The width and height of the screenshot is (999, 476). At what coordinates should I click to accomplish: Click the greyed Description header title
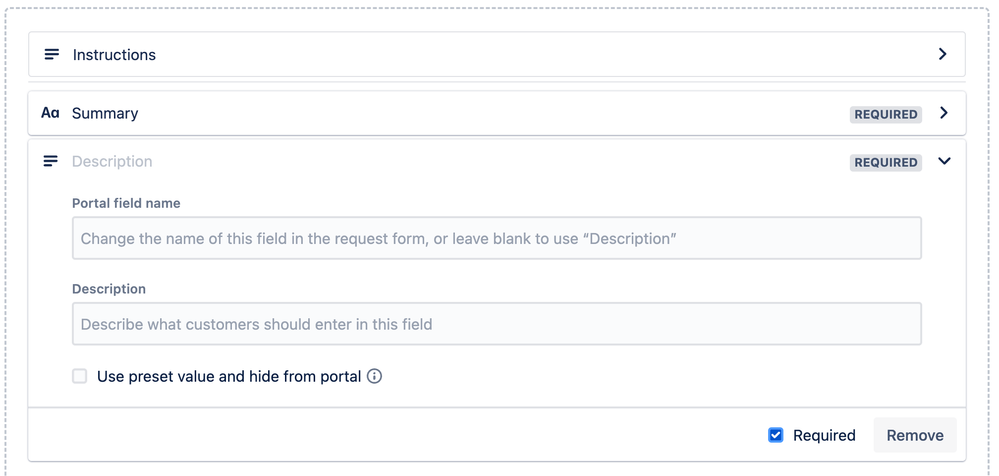point(112,162)
